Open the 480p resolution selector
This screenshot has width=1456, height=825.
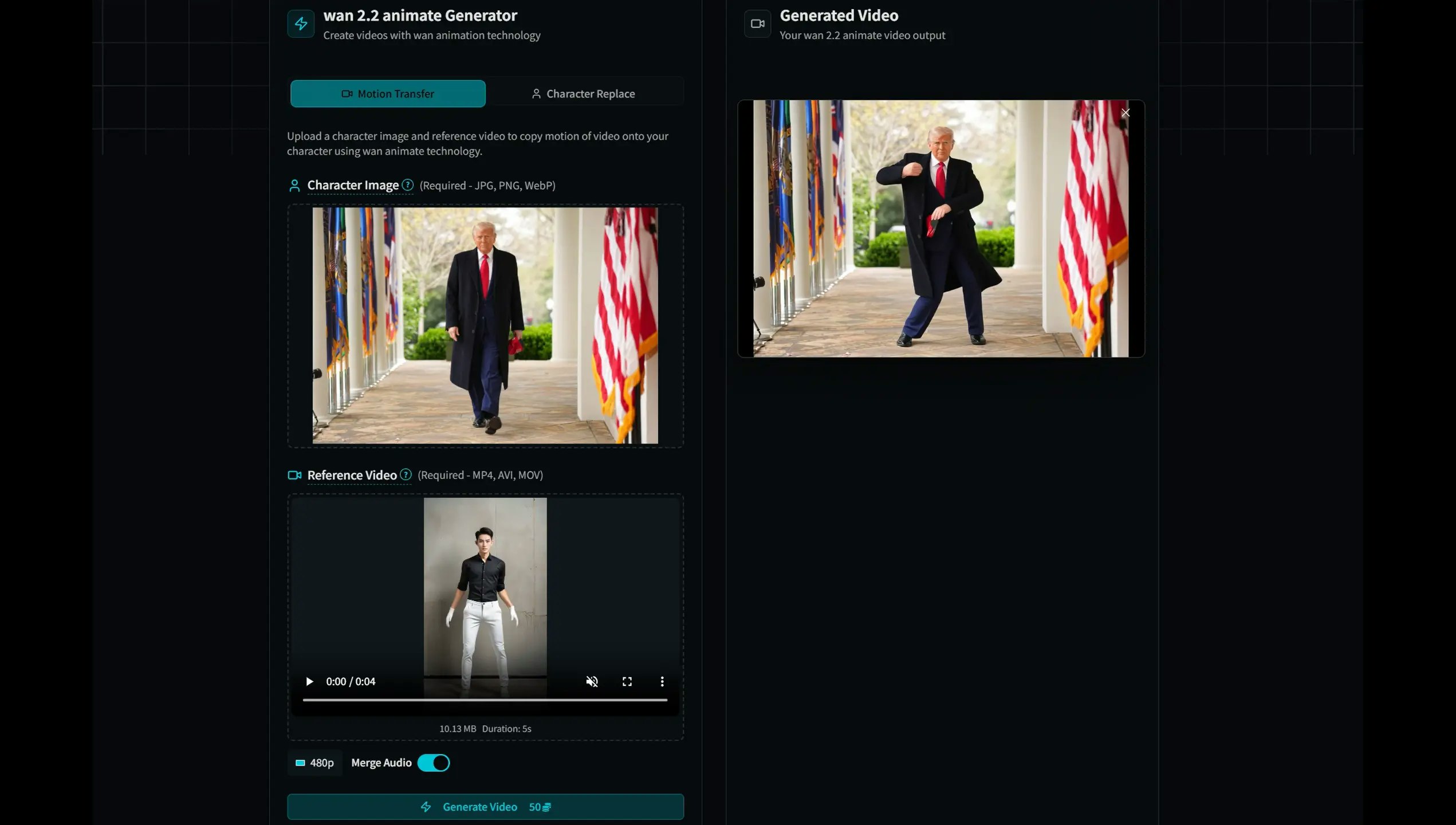[314, 763]
